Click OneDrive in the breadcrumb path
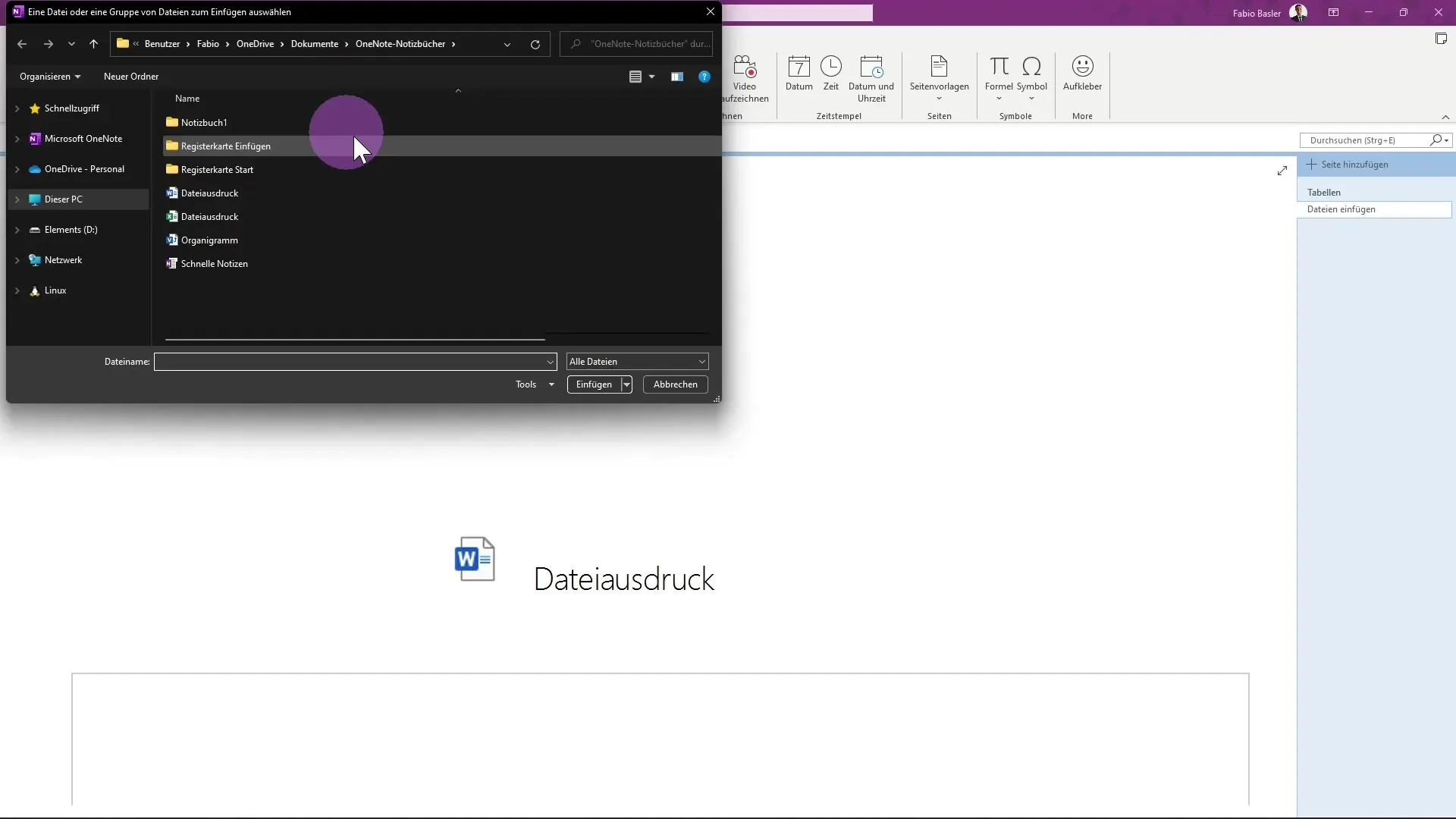 [255, 44]
